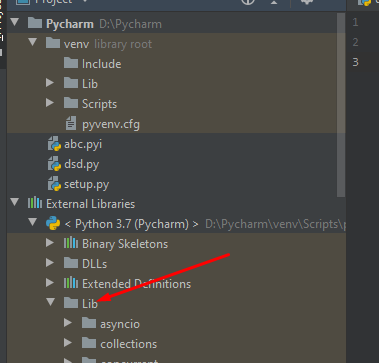Expand the DLLs folder

click(x=50, y=263)
